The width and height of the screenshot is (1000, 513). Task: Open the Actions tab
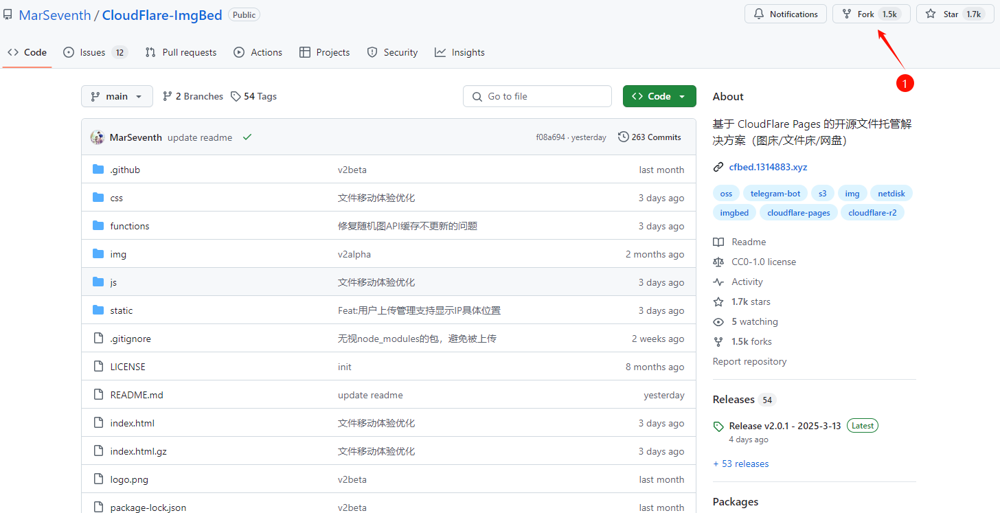(258, 52)
